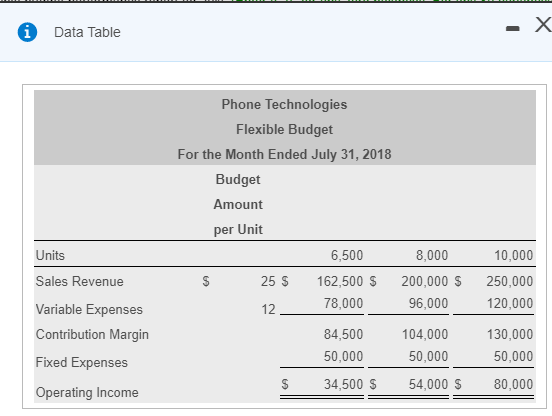
Task: Click the Sales Revenue row label
Action: [x=80, y=281]
